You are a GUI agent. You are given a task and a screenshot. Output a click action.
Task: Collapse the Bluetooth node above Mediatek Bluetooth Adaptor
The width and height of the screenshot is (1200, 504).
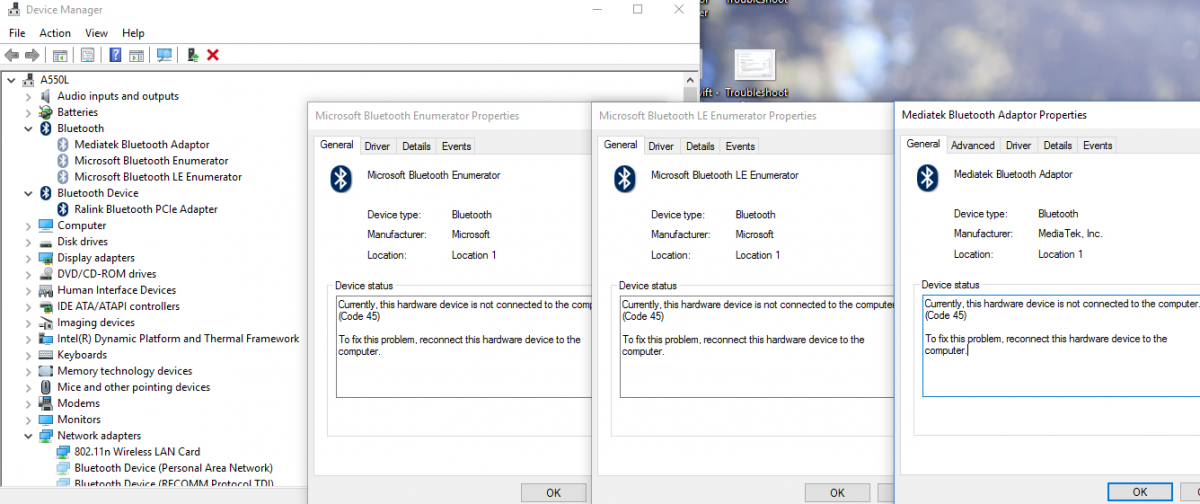pyautogui.click(x=29, y=128)
